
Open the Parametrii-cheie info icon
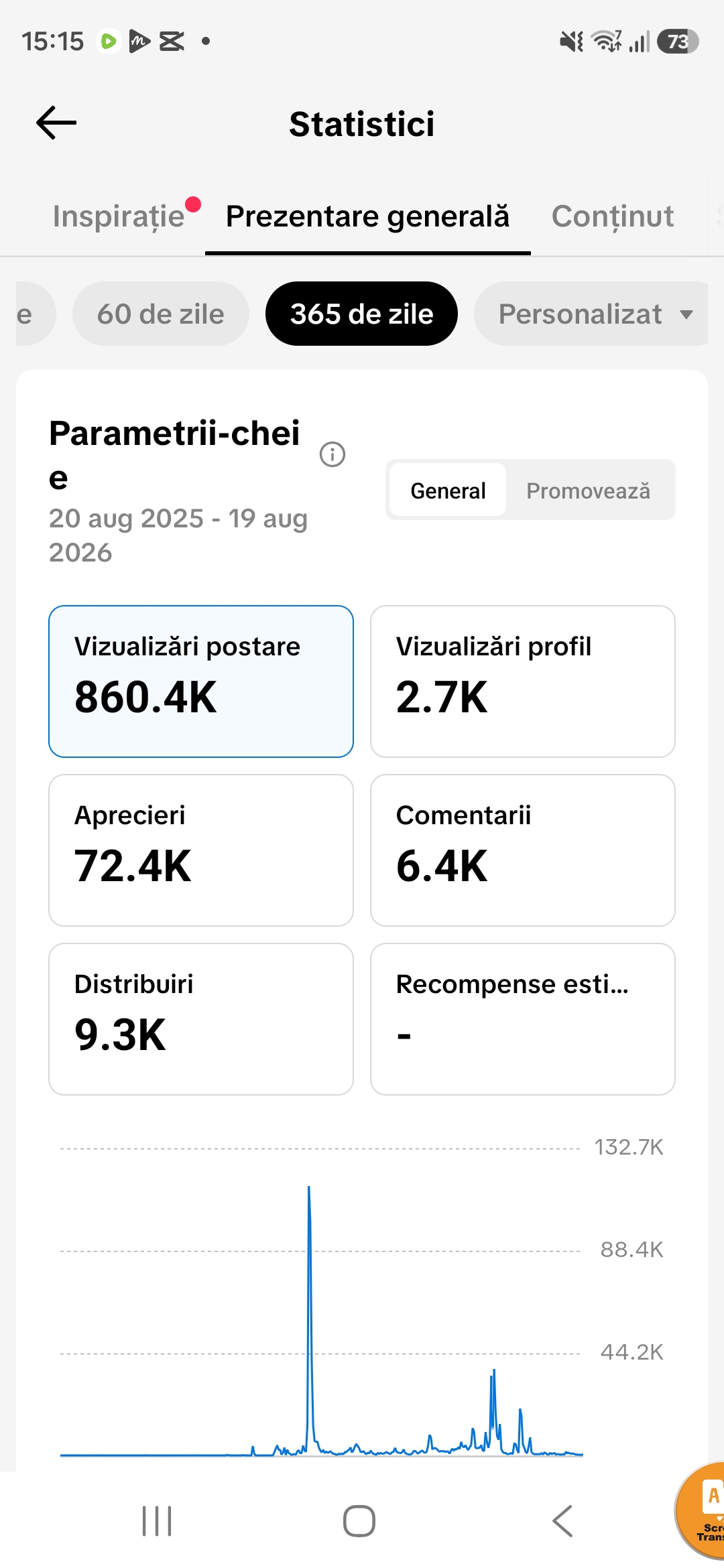(x=333, y=454)
